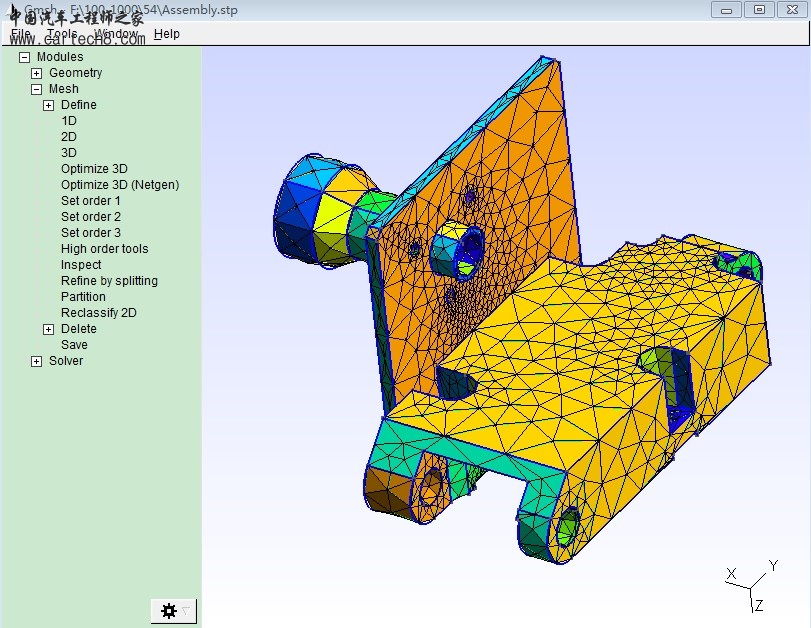
Task: Expand the Solver tree node
Action: (37, 361)
